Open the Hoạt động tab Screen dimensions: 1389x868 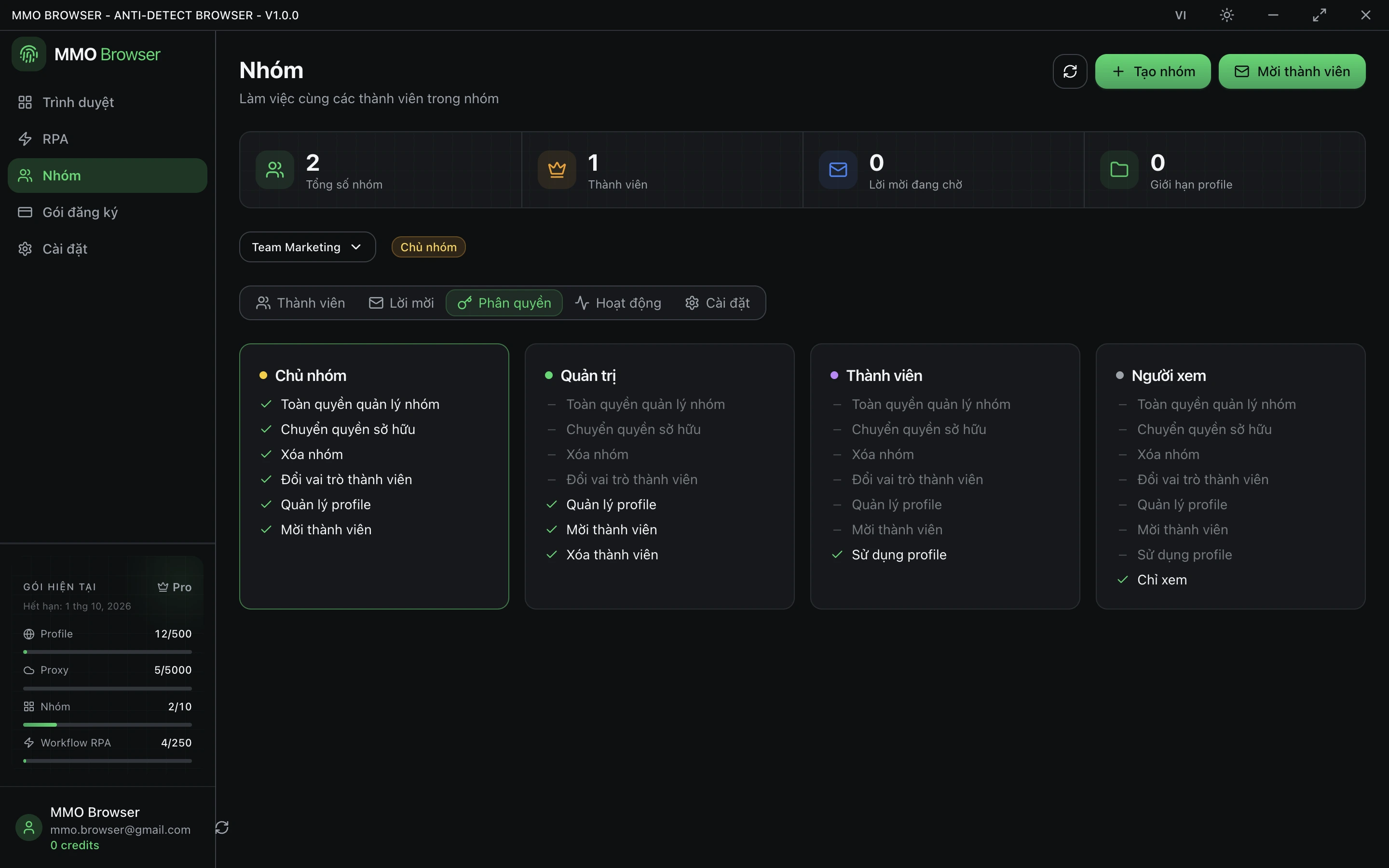point(618,302)
